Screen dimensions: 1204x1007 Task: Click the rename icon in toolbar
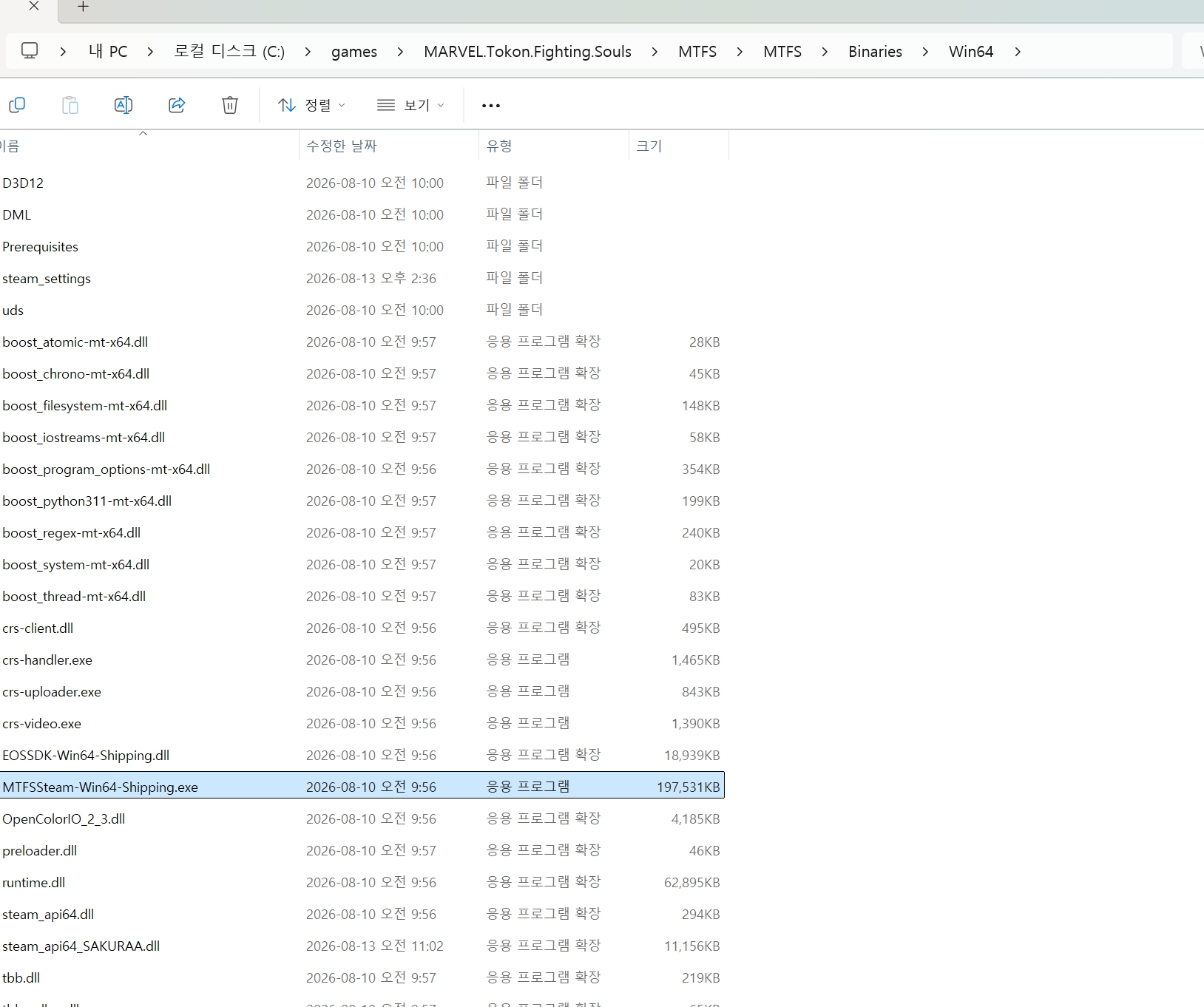(124, 105)
